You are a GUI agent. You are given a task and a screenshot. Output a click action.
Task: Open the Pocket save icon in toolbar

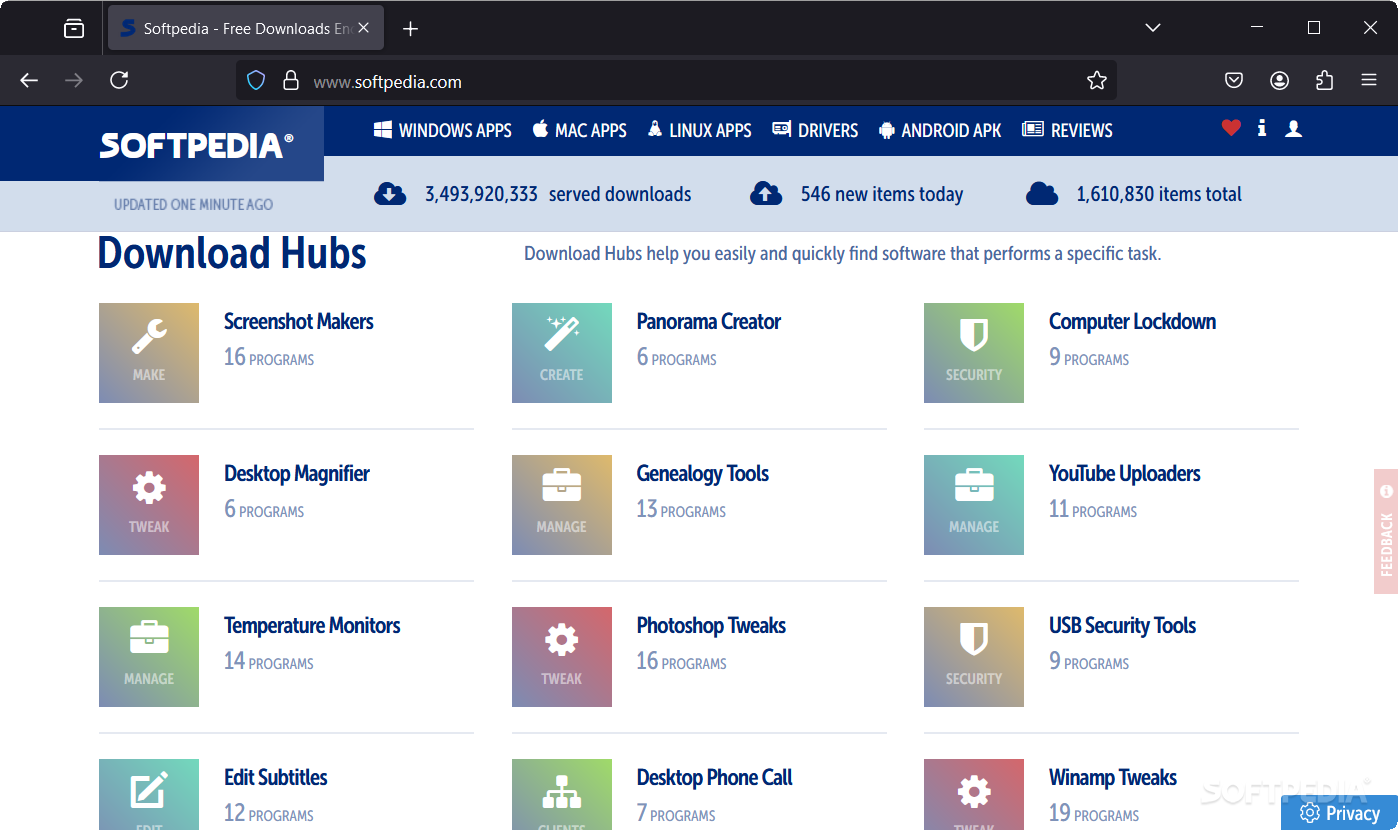pos(1235,81)
